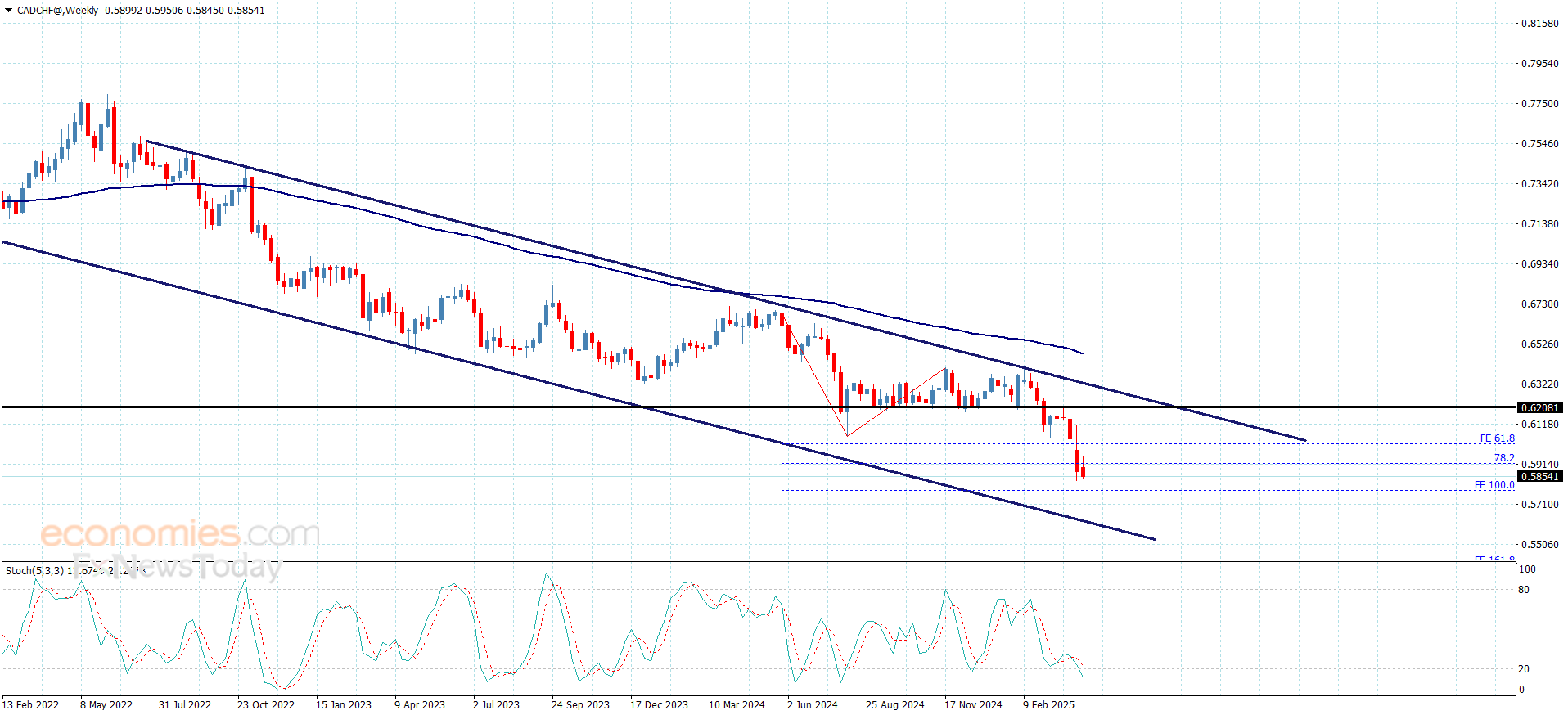Click the 80 level on the Stochastic scale

[1524, 590]
